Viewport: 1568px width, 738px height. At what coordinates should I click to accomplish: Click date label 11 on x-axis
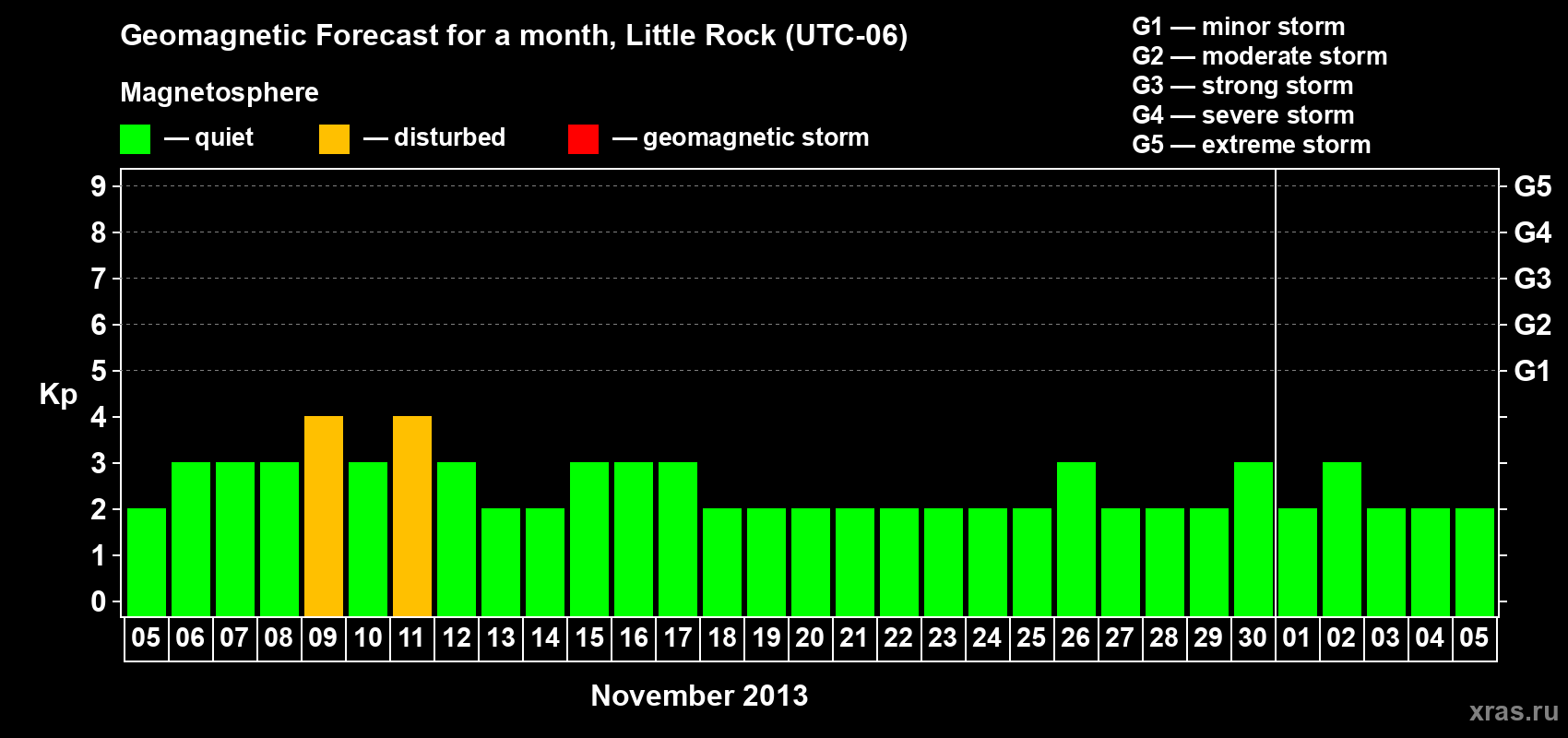[411, 637]
